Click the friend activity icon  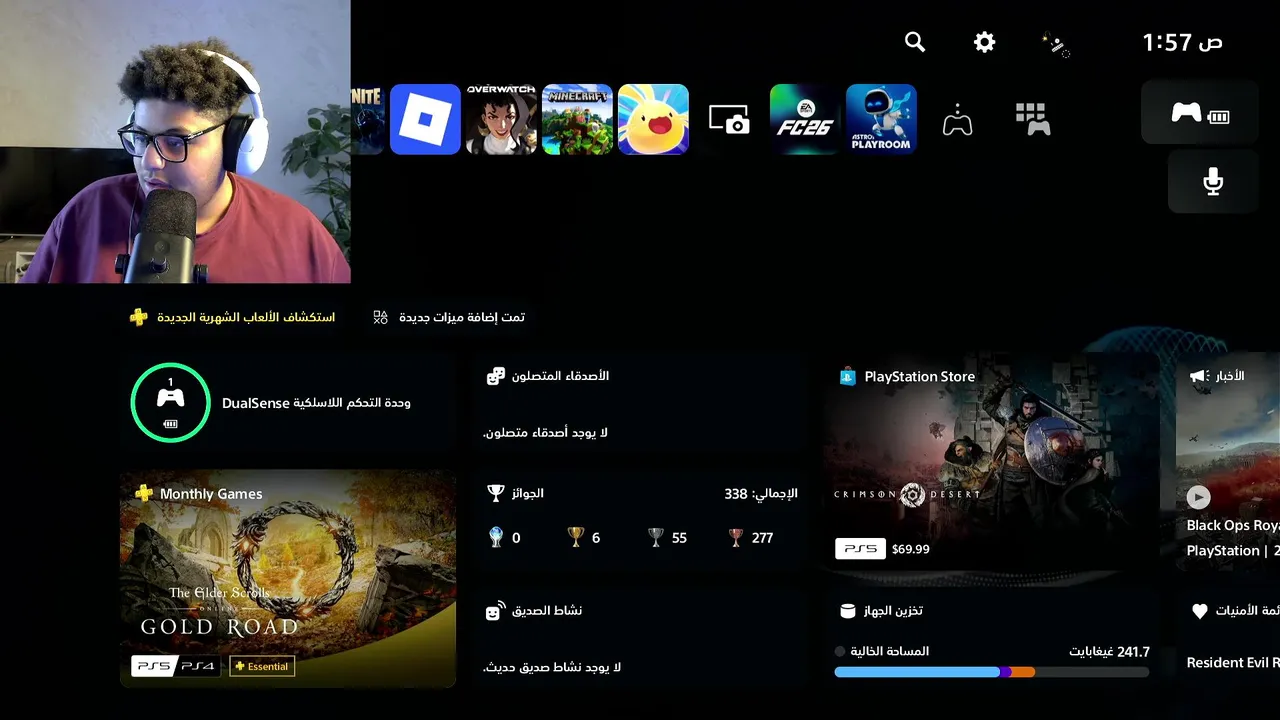coord(495,611)
